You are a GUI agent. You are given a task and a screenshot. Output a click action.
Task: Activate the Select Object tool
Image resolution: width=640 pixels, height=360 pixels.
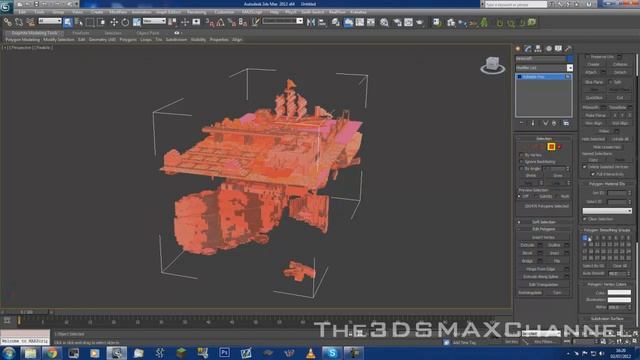[68, 22]
